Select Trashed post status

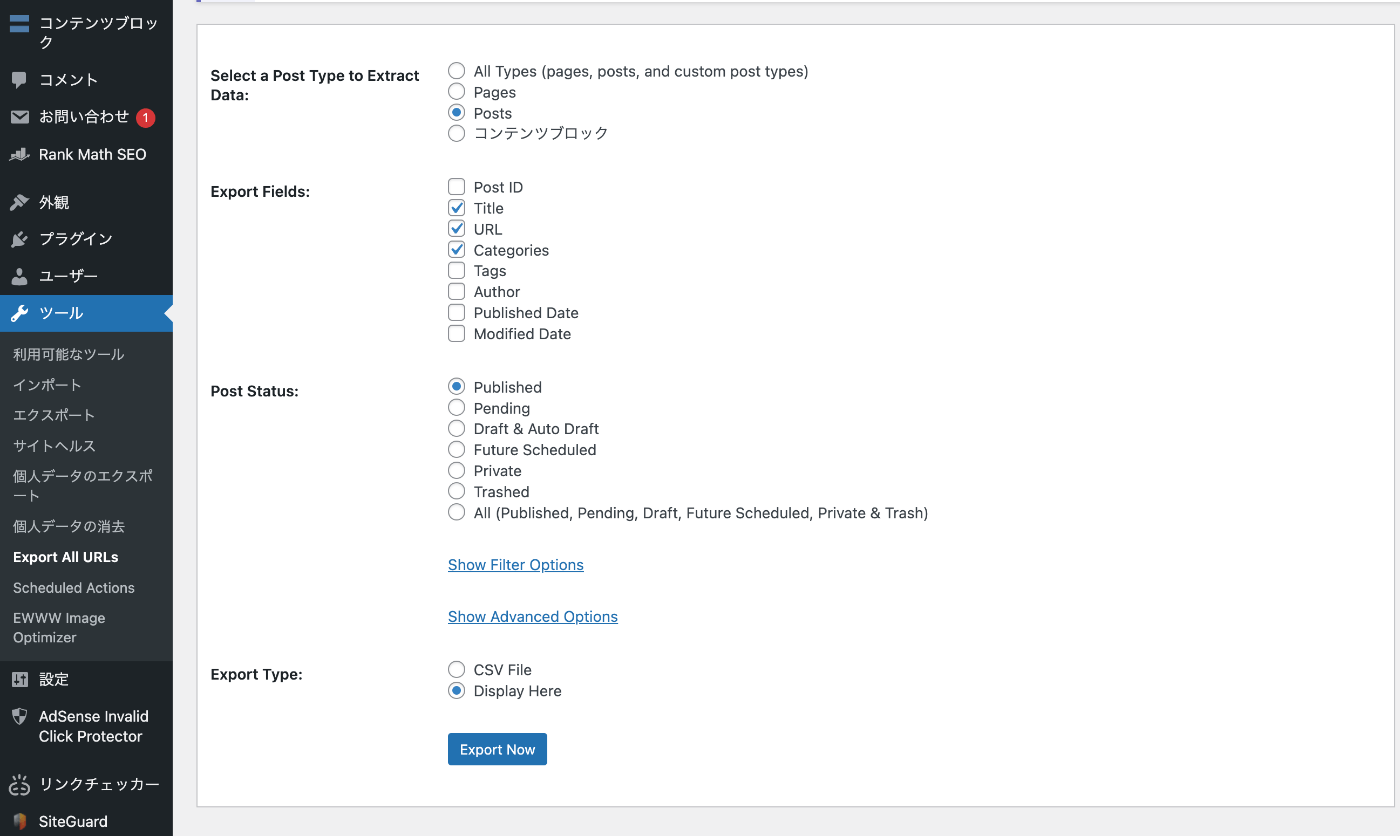tap(457, 492)
